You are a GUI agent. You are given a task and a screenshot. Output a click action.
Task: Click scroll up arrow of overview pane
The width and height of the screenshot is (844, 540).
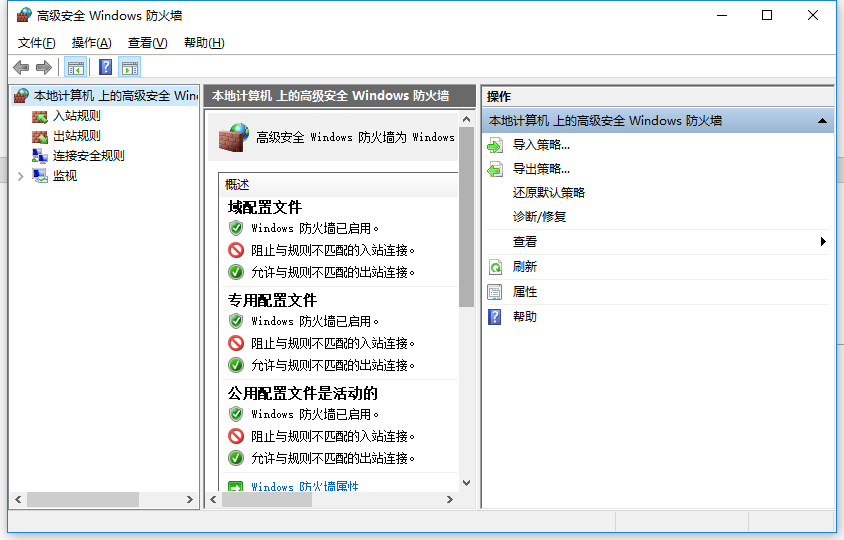467,119
